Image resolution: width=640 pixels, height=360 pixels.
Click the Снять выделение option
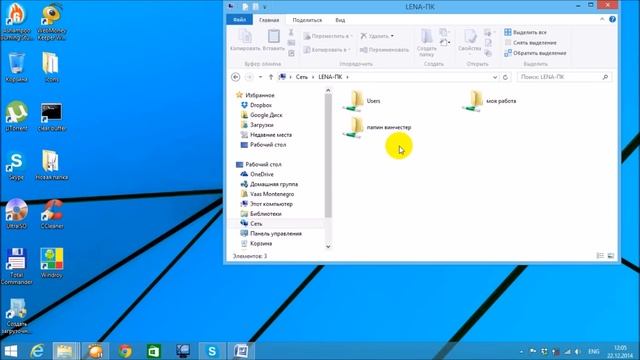[x=530, y=42]
